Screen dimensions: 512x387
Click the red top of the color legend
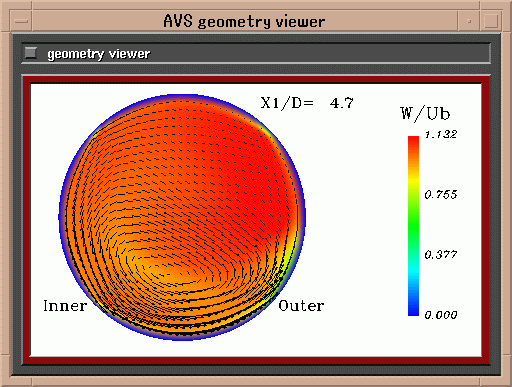point(413,144)
